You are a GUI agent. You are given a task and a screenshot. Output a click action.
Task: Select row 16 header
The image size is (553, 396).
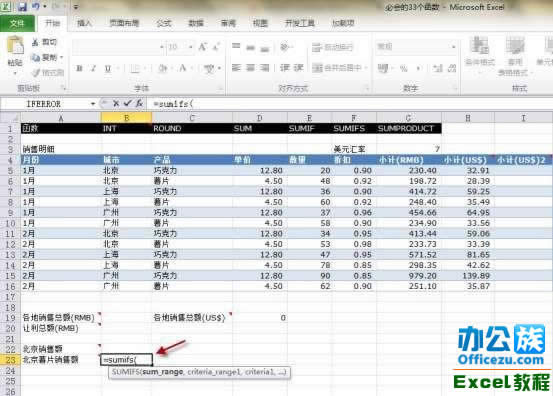pos(10,286)
